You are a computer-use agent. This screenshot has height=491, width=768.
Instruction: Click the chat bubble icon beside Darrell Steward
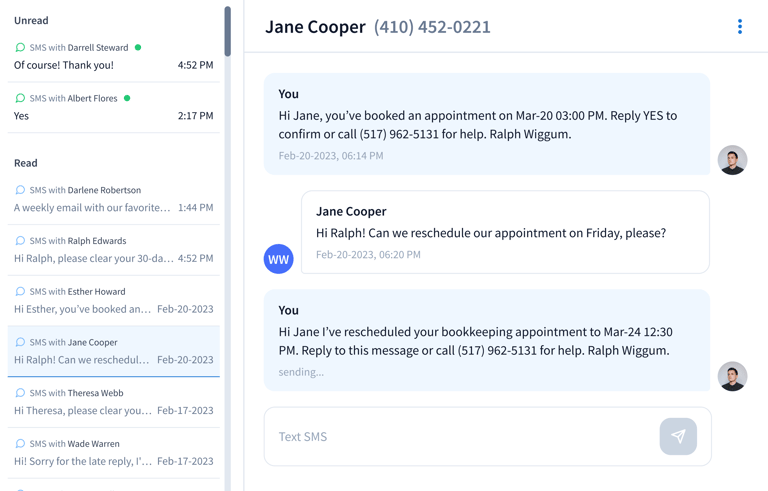pyautogui.click(x=20, y=47)
